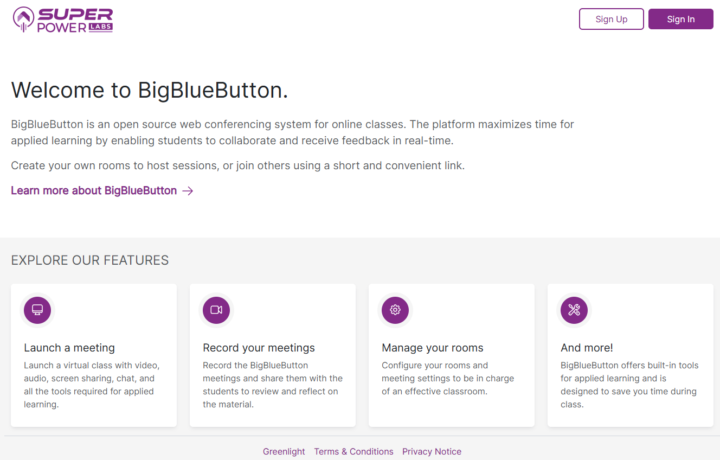Image resolution: width=720 pixels, height=460 pixels.
Task: Click the Sign Up button
Action: point(611,19)
